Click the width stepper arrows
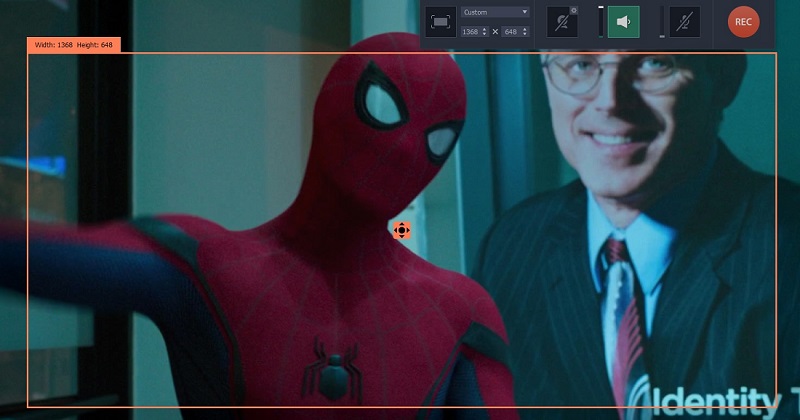The width and height of the screenshot is (800, 420). click(485, 32)
